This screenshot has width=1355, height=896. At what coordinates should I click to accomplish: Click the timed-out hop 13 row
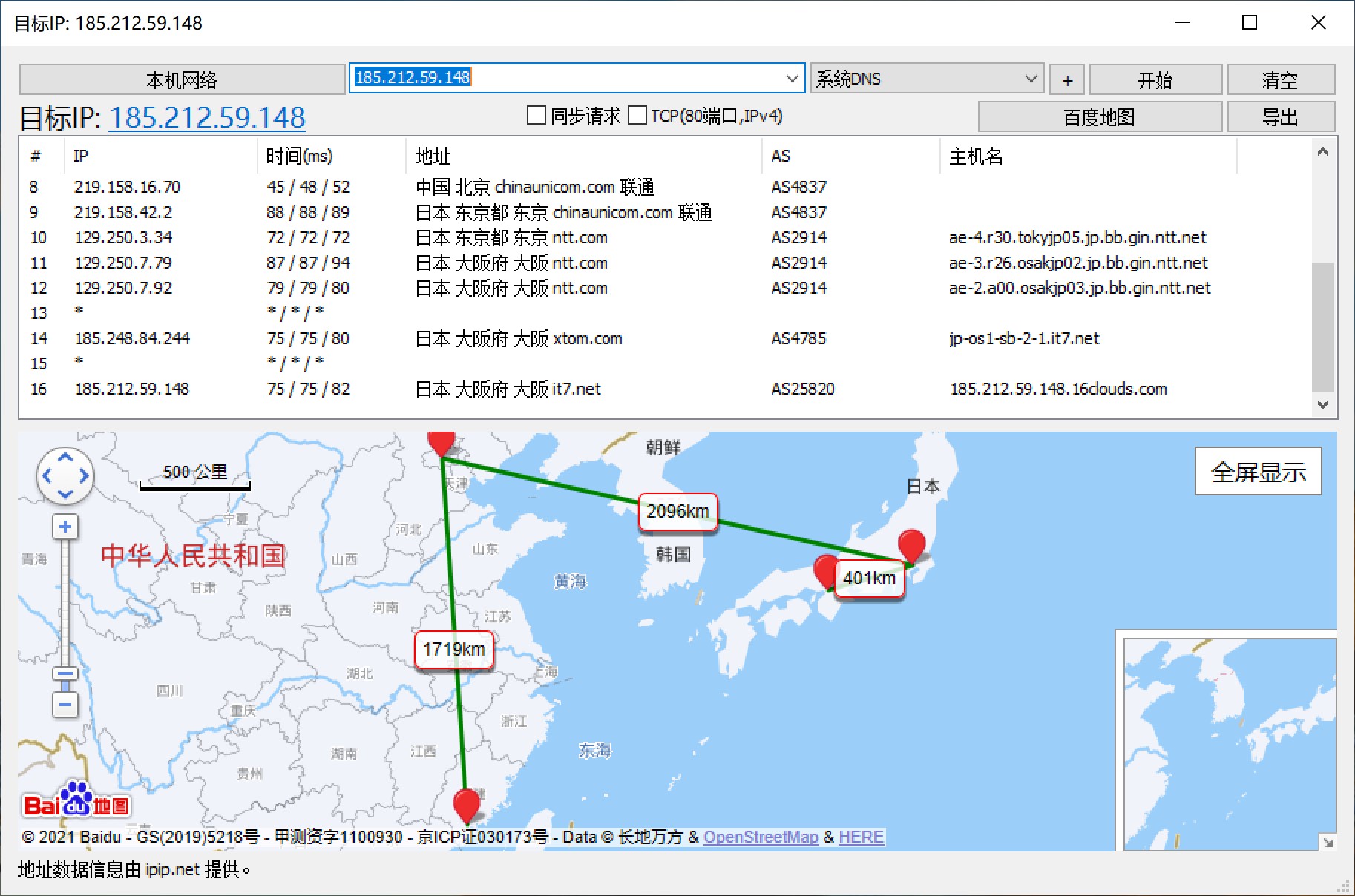pos(666,313)
